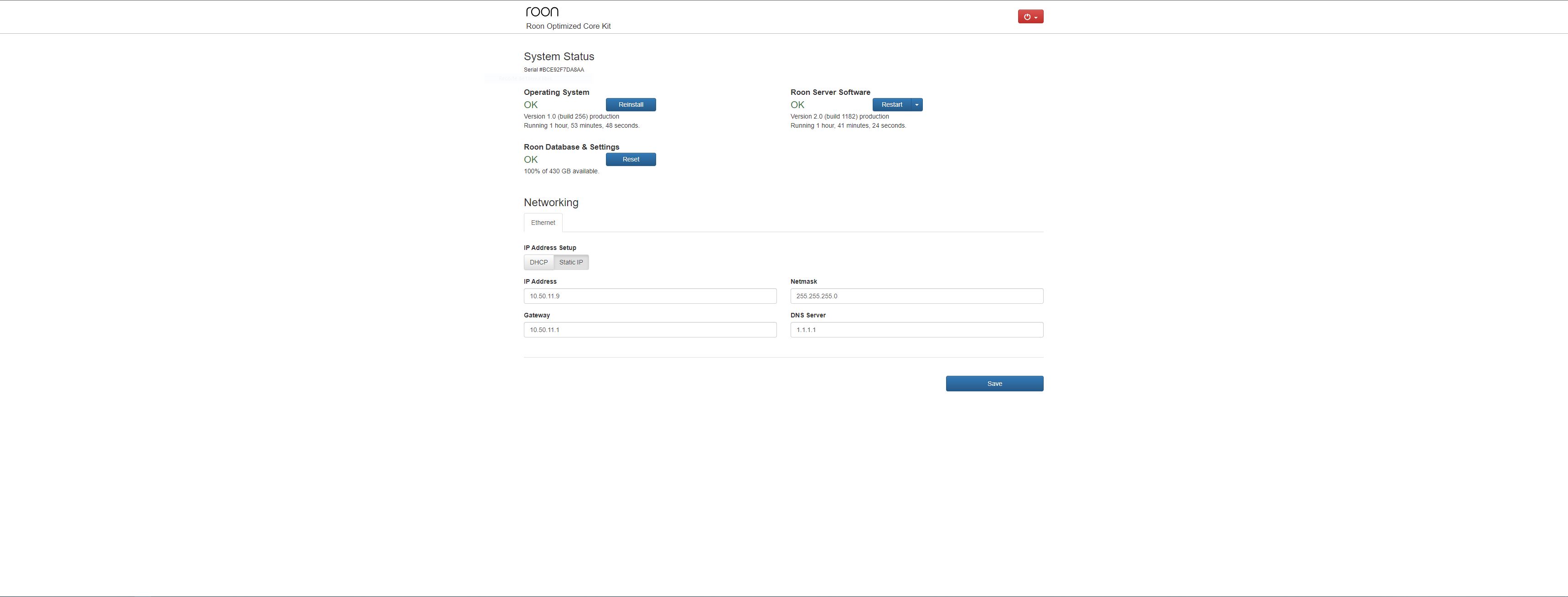1568x597 pixels.
Task: Click Version 1.0 (build 256) production text
Action: click(x=572, y=116)
